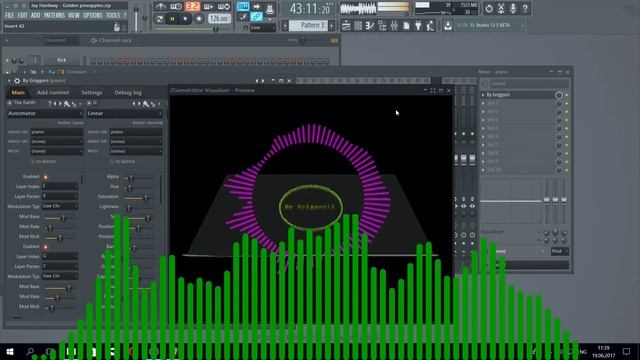Pause playback with the pause button
The image size is (640, 360).
[172, 19]
